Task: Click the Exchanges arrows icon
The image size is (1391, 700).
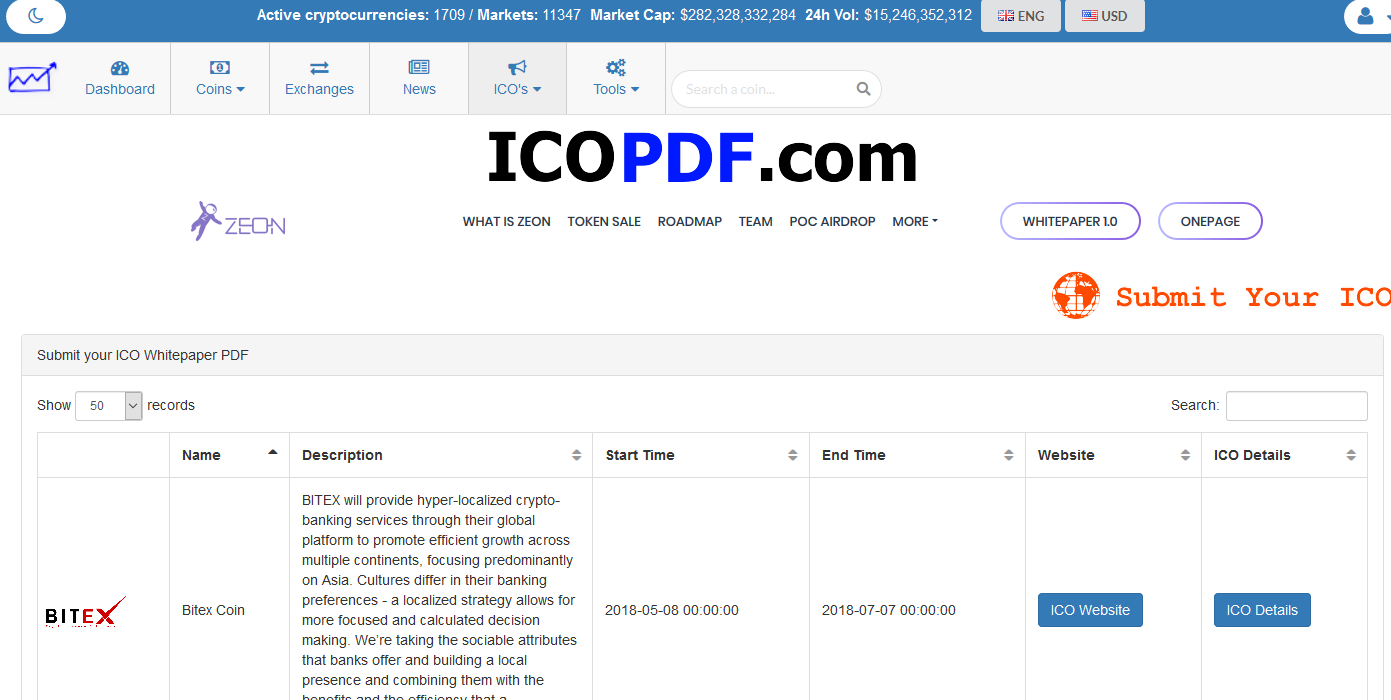Action: tap(319, 68)
